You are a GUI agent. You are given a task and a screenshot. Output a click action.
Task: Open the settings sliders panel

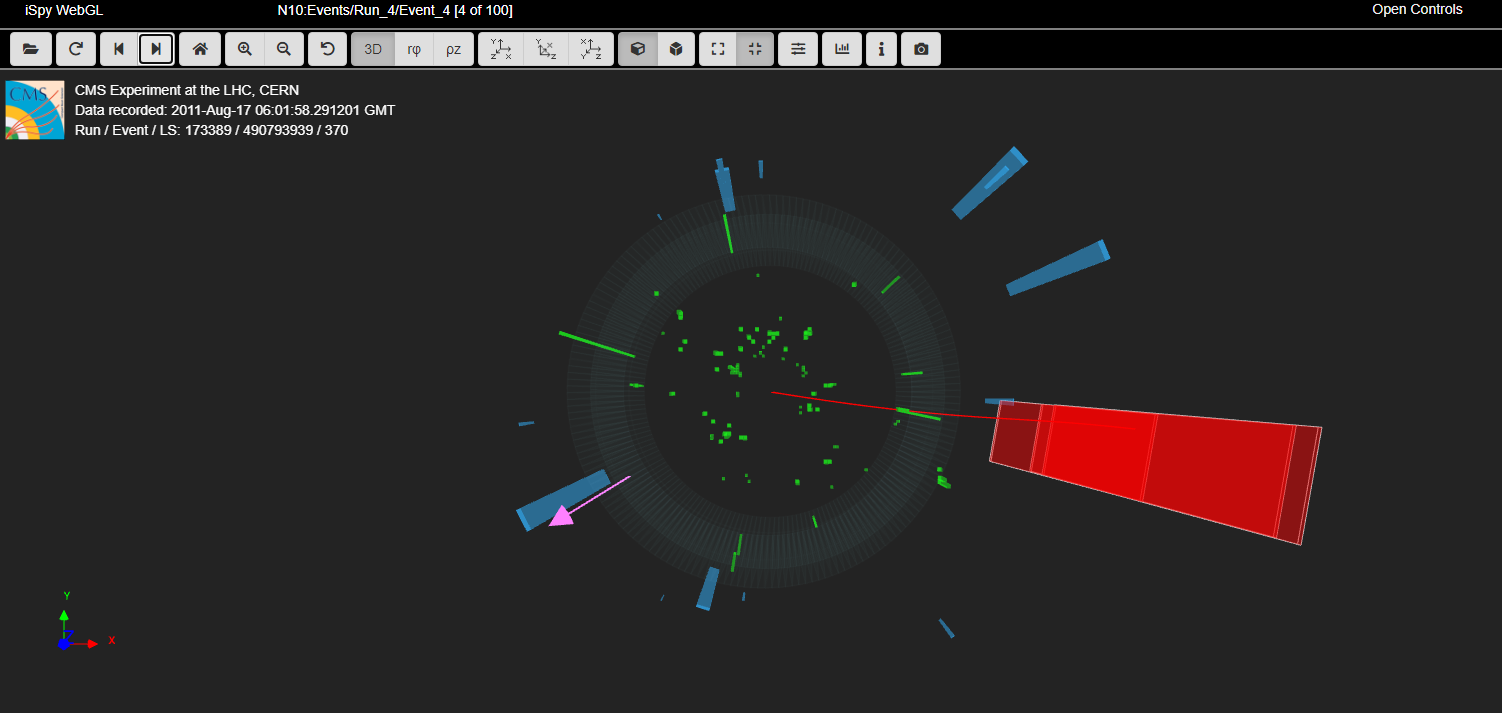click(x=798, y=49)
